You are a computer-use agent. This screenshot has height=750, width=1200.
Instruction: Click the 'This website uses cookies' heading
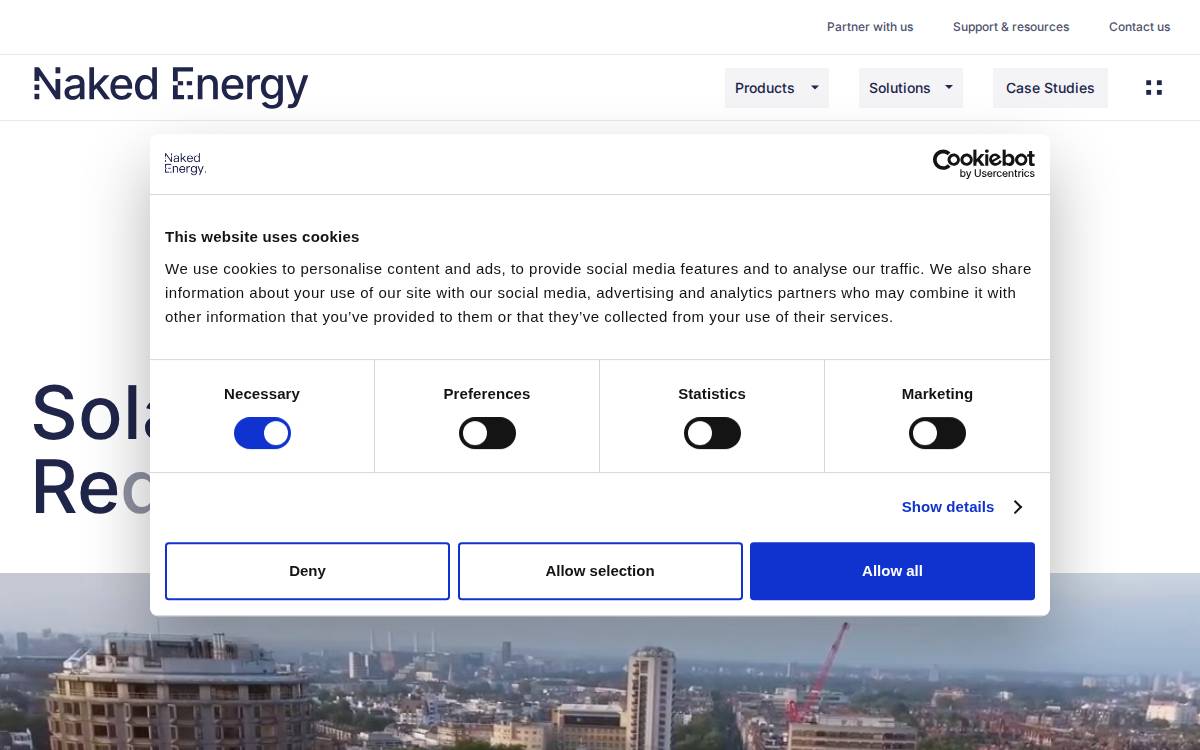pos(262,237)
